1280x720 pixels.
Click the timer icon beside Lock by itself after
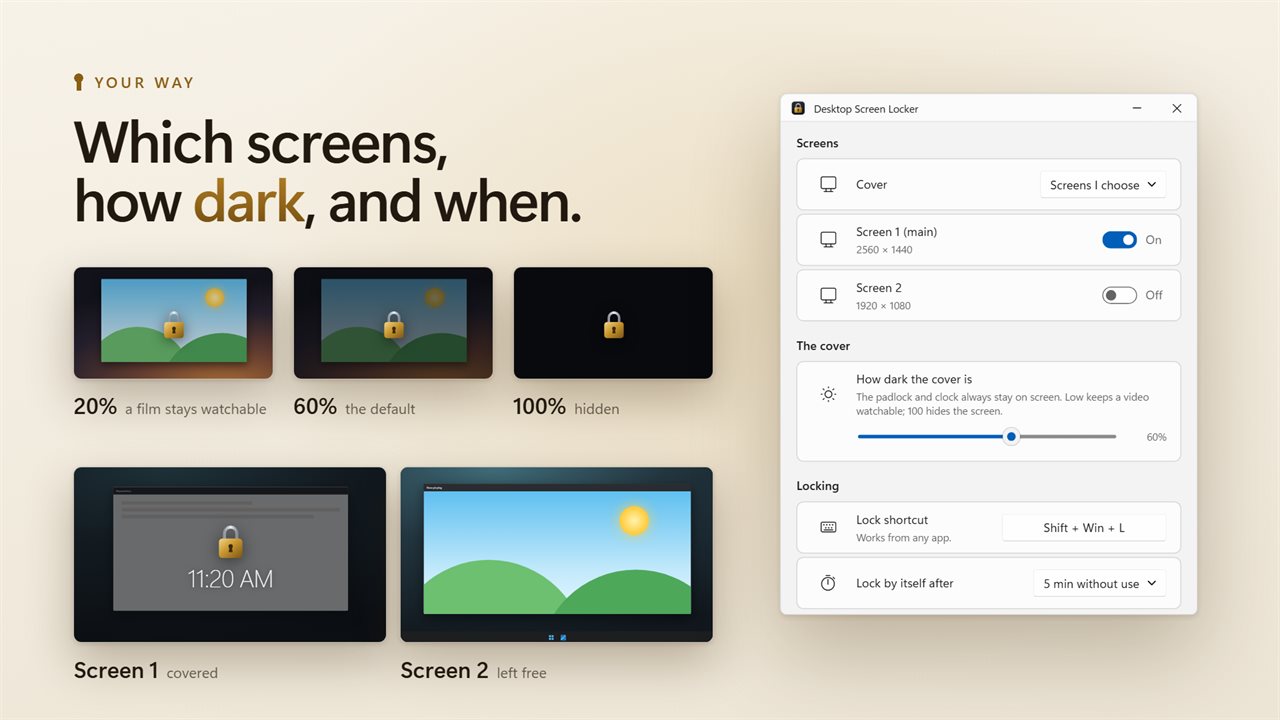point(828,583)
